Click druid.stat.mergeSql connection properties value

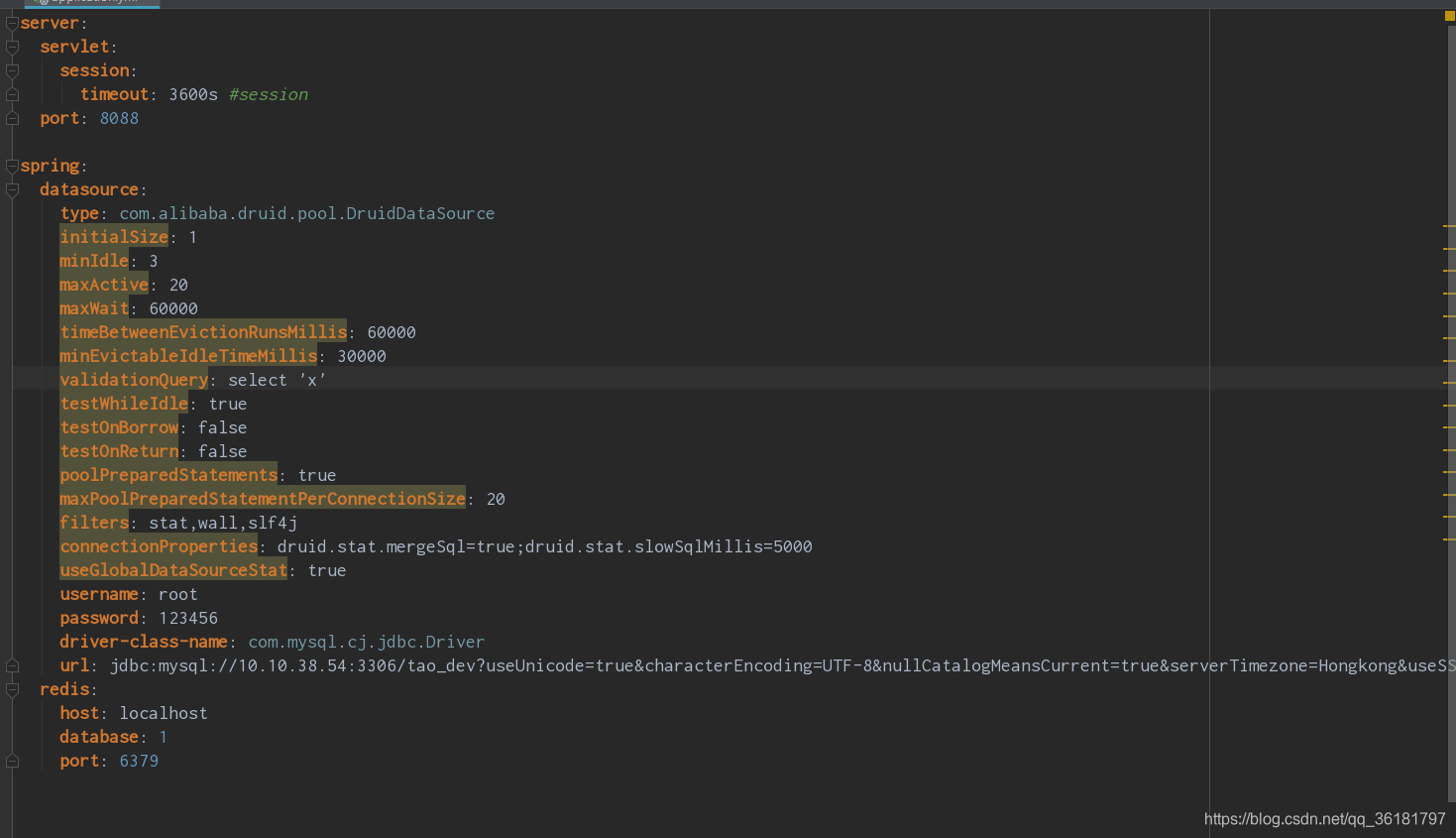tap(545, 546)
